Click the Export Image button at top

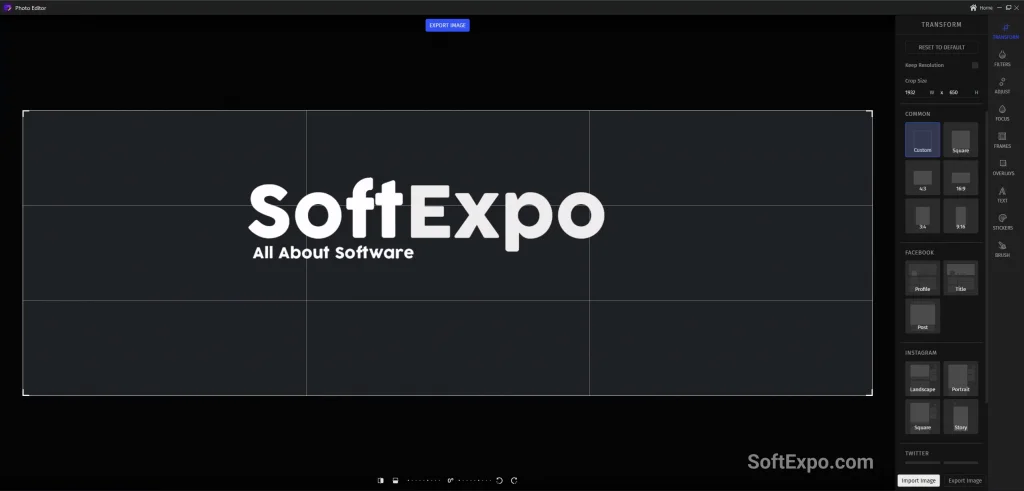447,25
